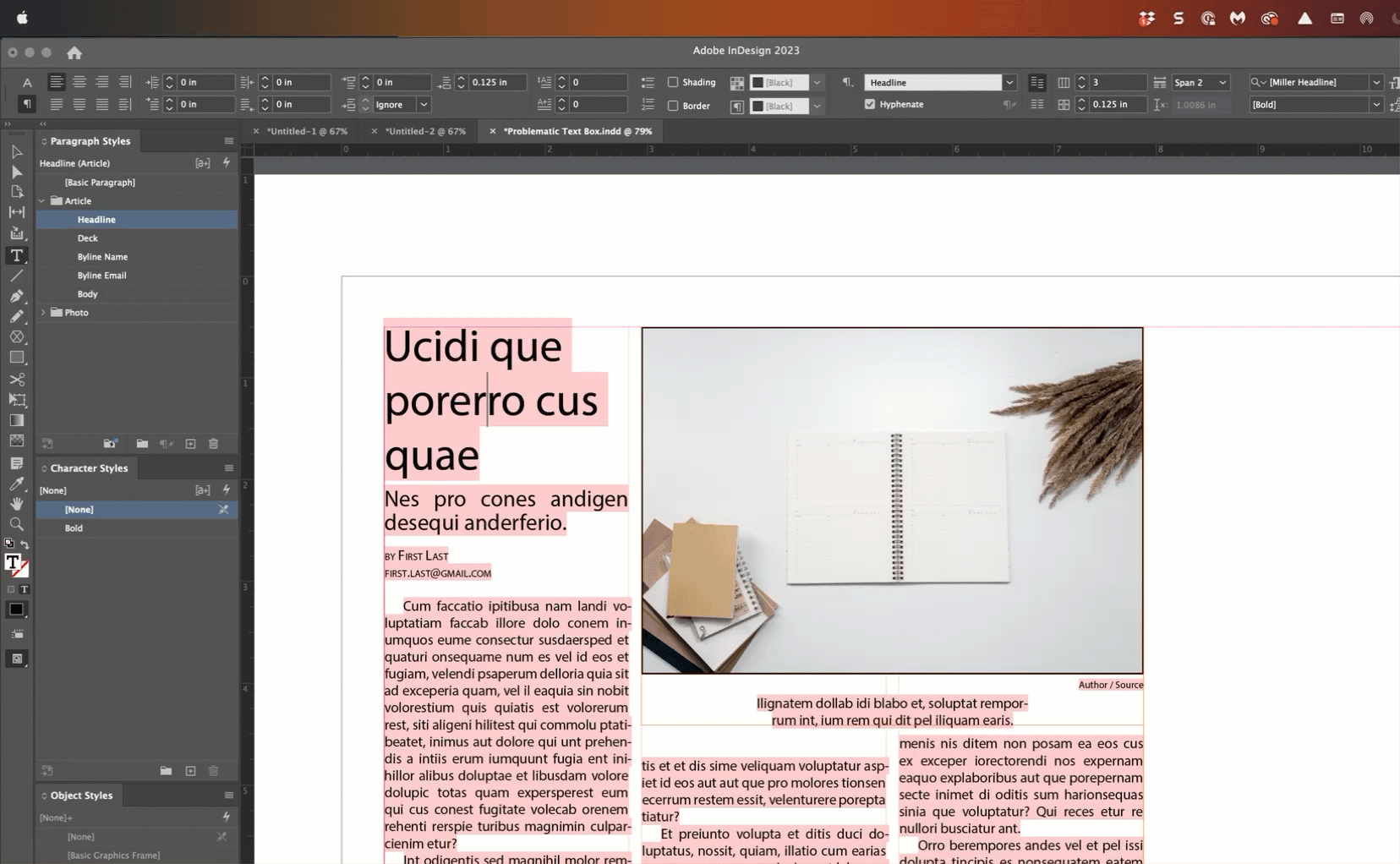The width and height of the screenshot is (1400, 864).
Task: Expand the Photo style folder
Action: [42, 313]
